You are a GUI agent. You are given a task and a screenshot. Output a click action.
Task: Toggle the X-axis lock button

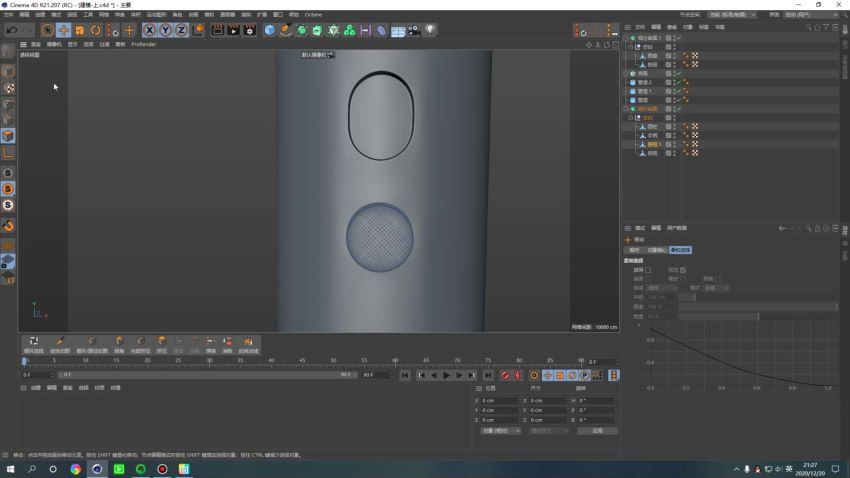pyautogui.click(x=149, y=30)
